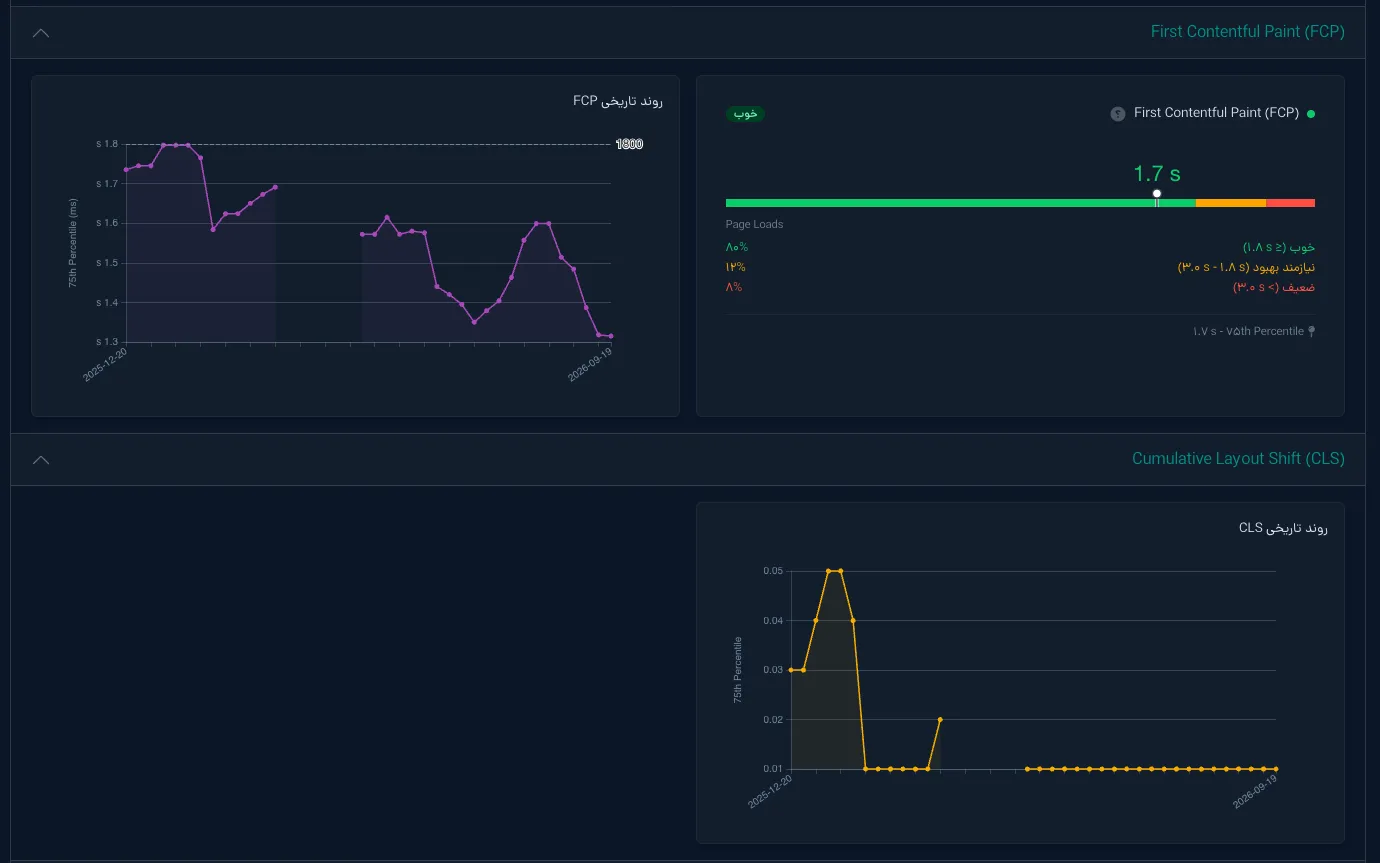Click the 'Page Loads' label
The height and width of the screenshot is (863, 1380).
754,224
